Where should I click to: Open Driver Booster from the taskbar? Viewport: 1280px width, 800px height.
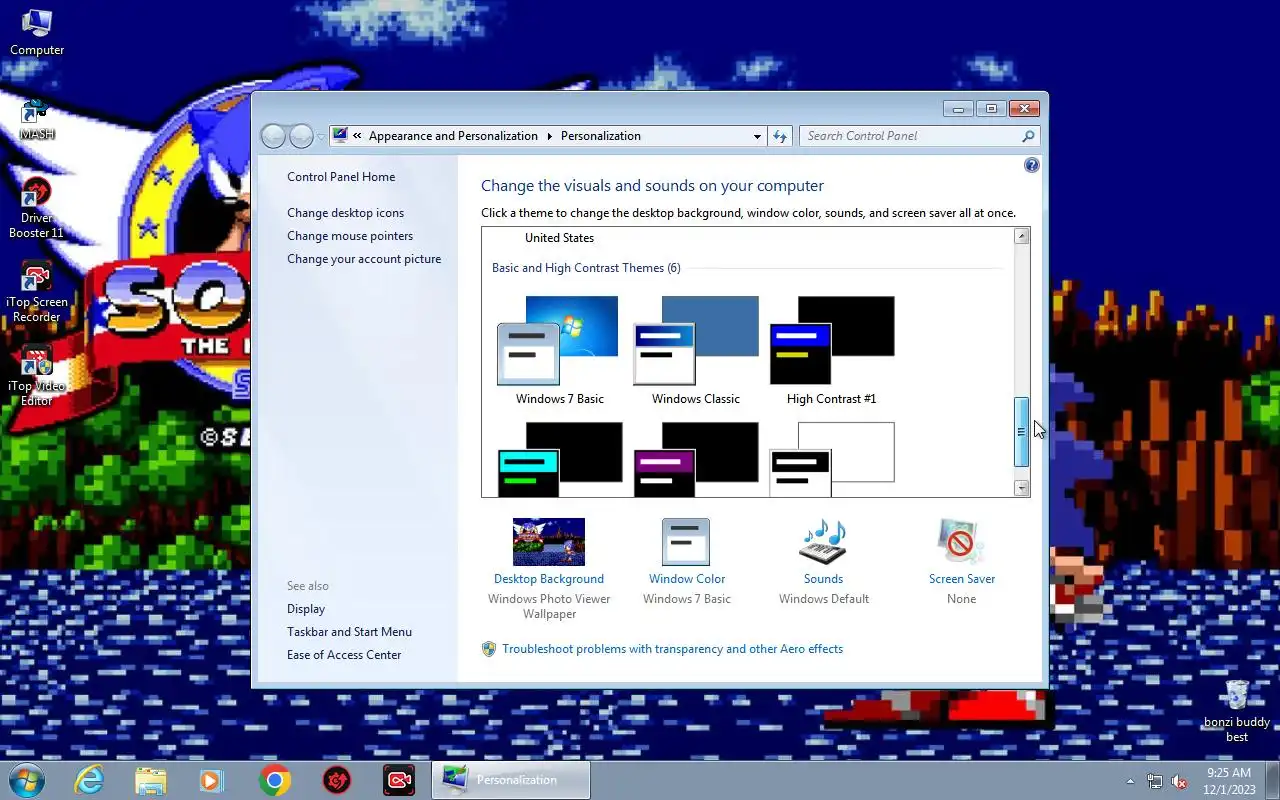click(337, 780)
